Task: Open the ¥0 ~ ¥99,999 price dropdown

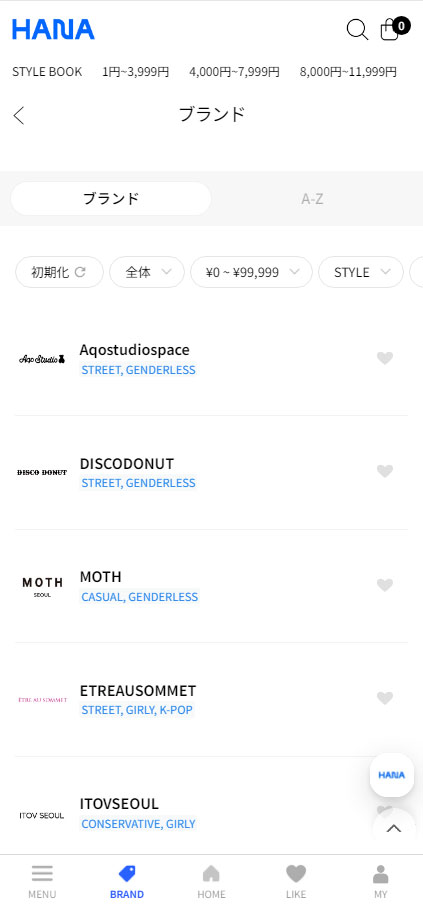Action: point(251,272)
